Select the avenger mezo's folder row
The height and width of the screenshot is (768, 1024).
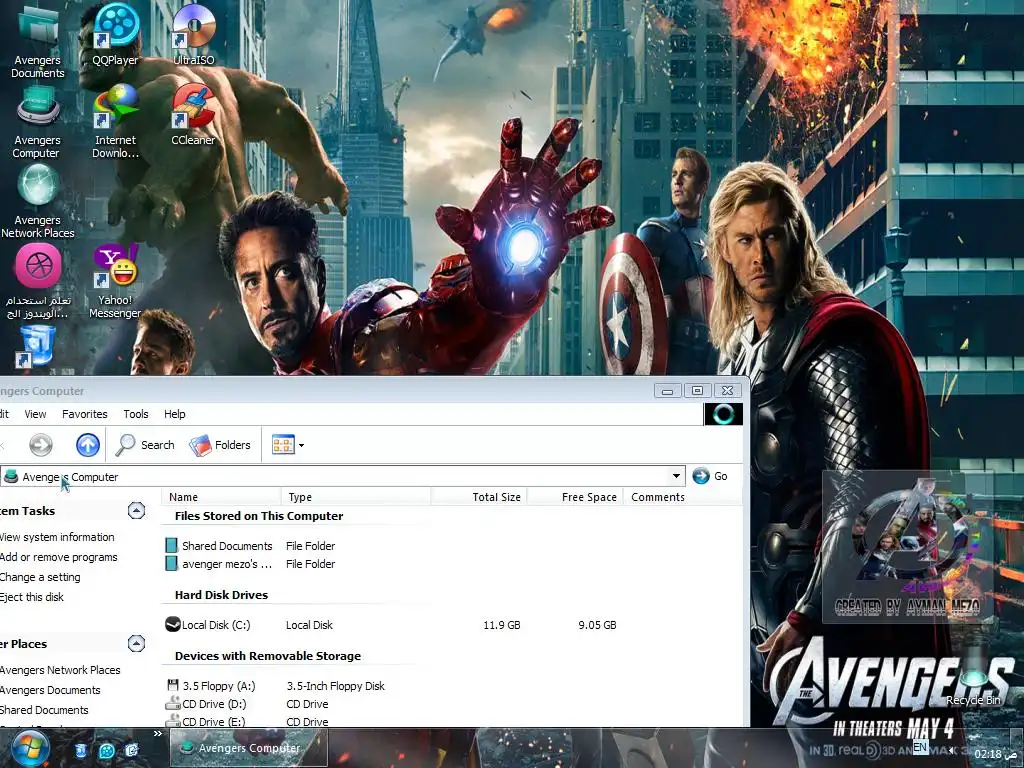pyautogui.click(x=219, y=564)
